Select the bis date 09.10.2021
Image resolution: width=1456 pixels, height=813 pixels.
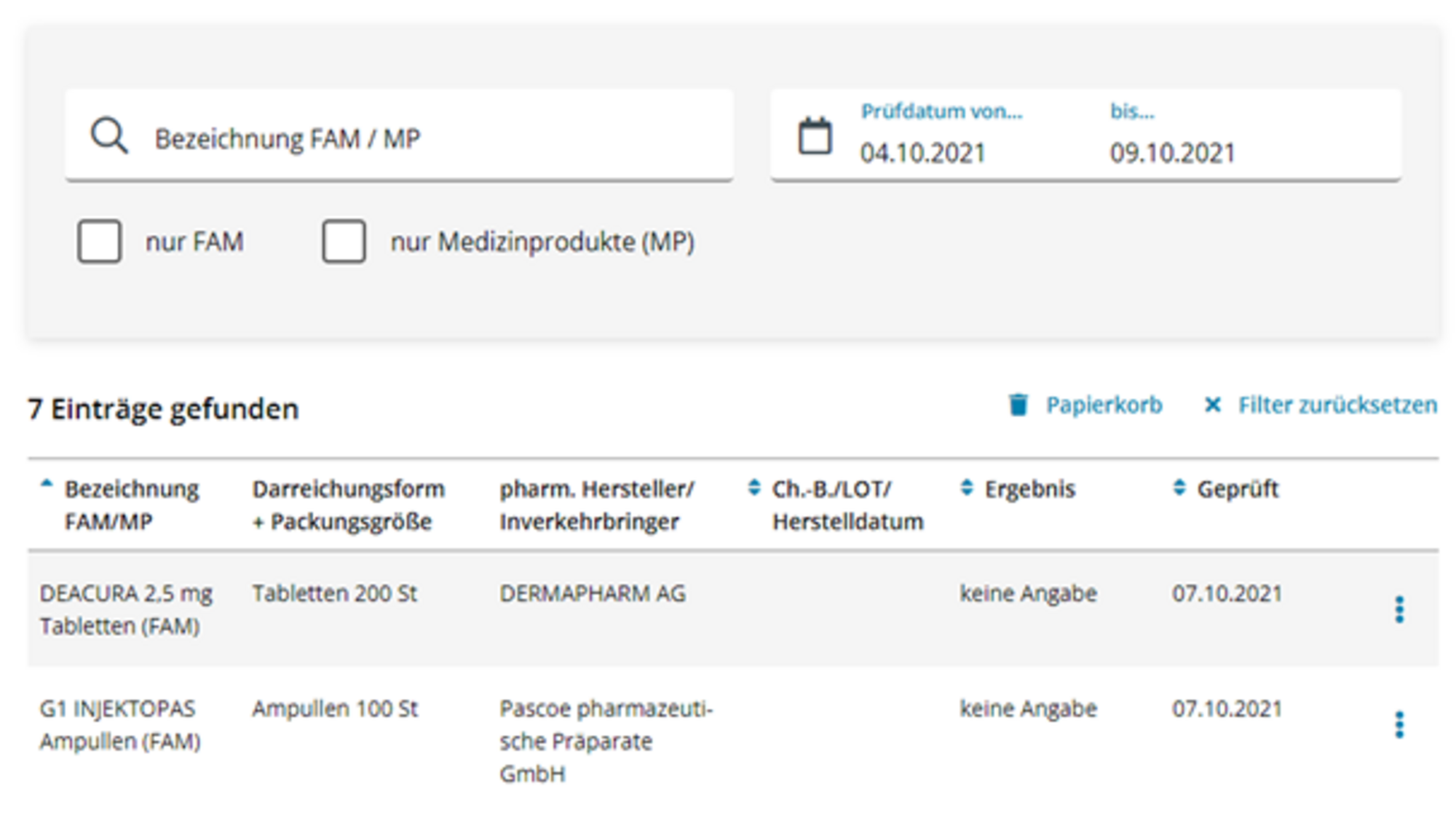point(1172,153)
